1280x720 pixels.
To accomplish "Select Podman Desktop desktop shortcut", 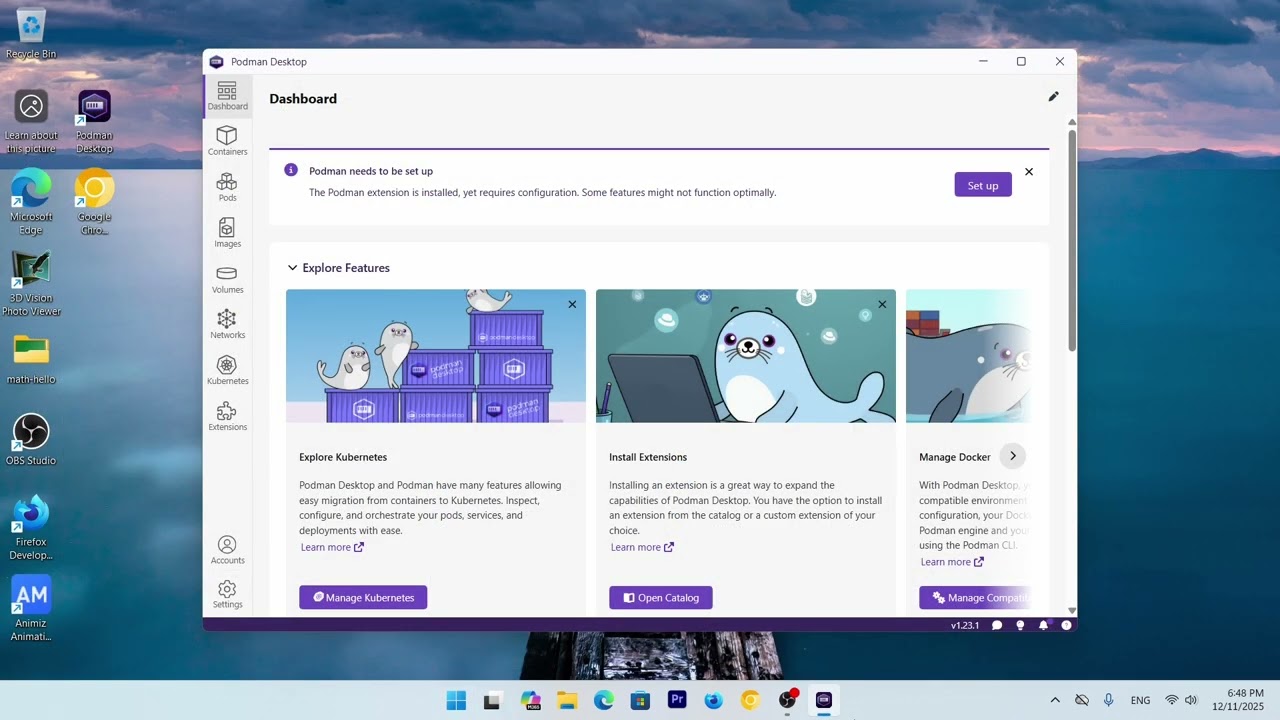I will 94,122.
